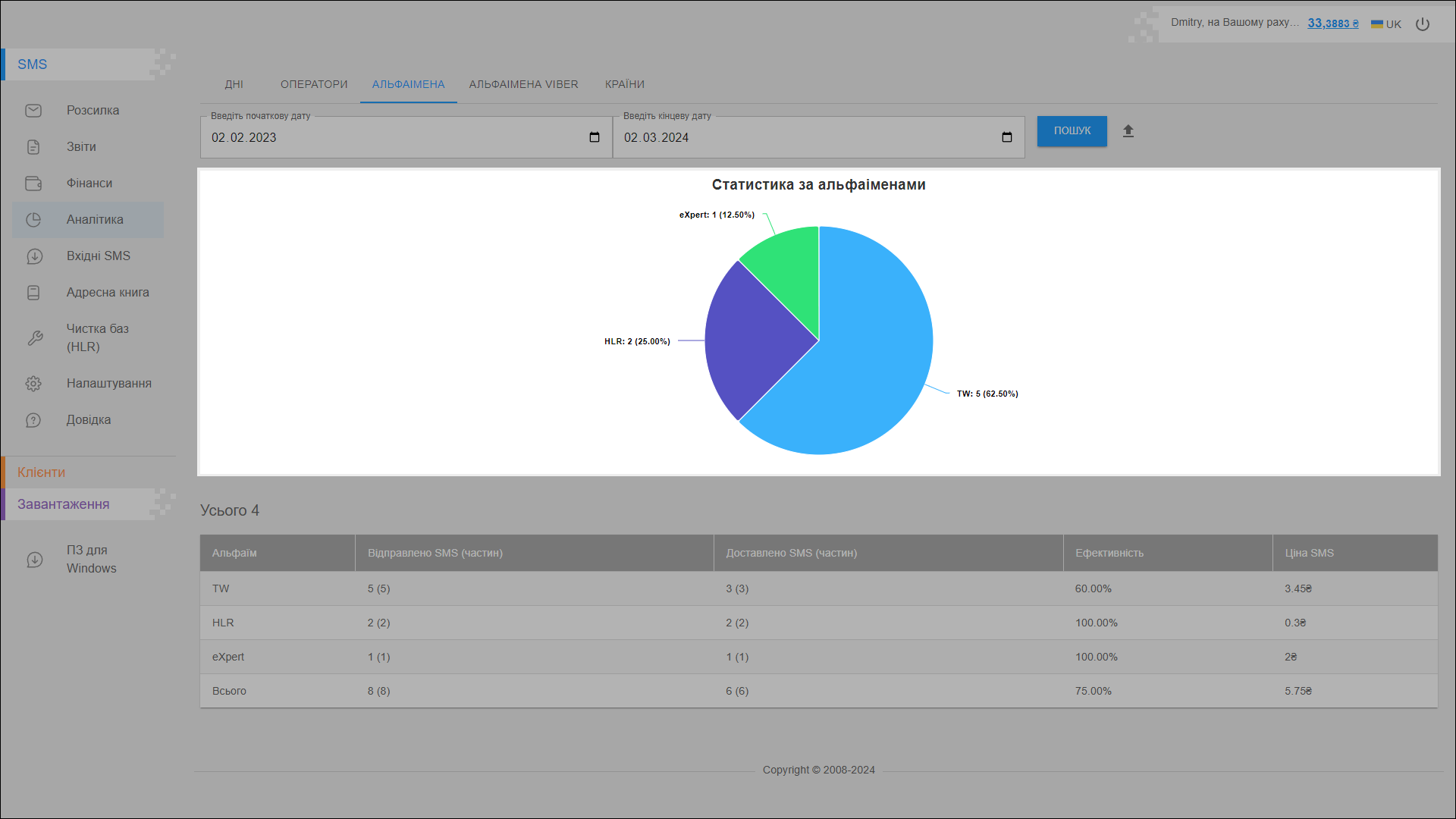
Task: Click the Вхідні SMS download icon
Action: [34, 256]
